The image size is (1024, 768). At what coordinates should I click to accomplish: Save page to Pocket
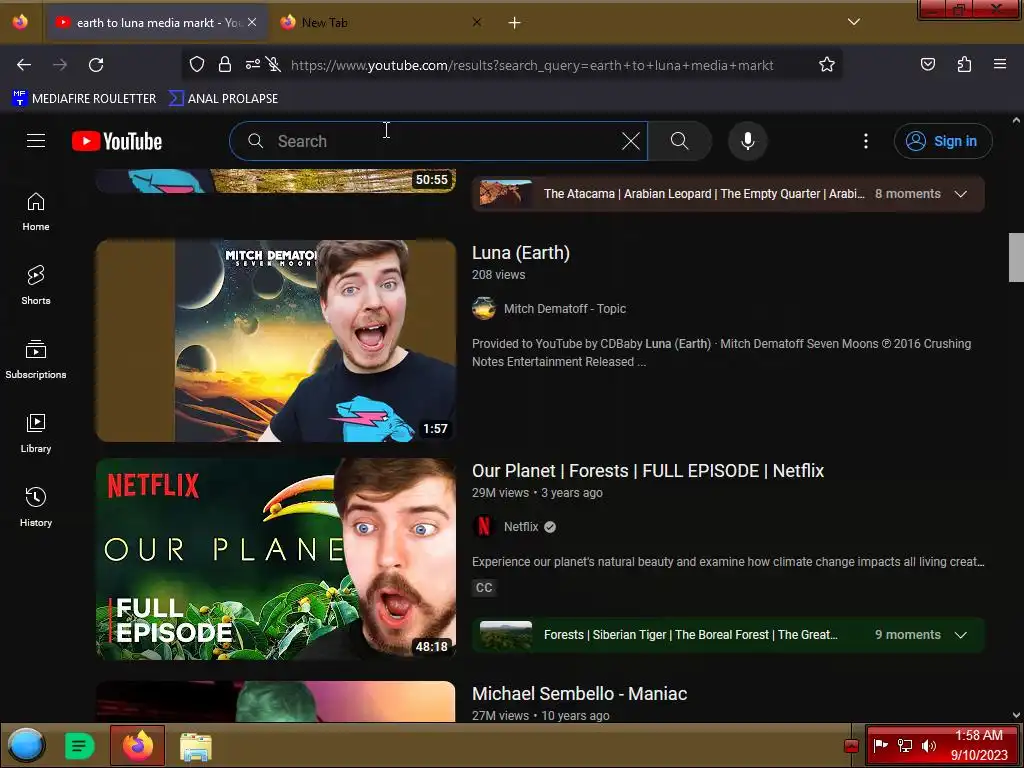[928, 64]
